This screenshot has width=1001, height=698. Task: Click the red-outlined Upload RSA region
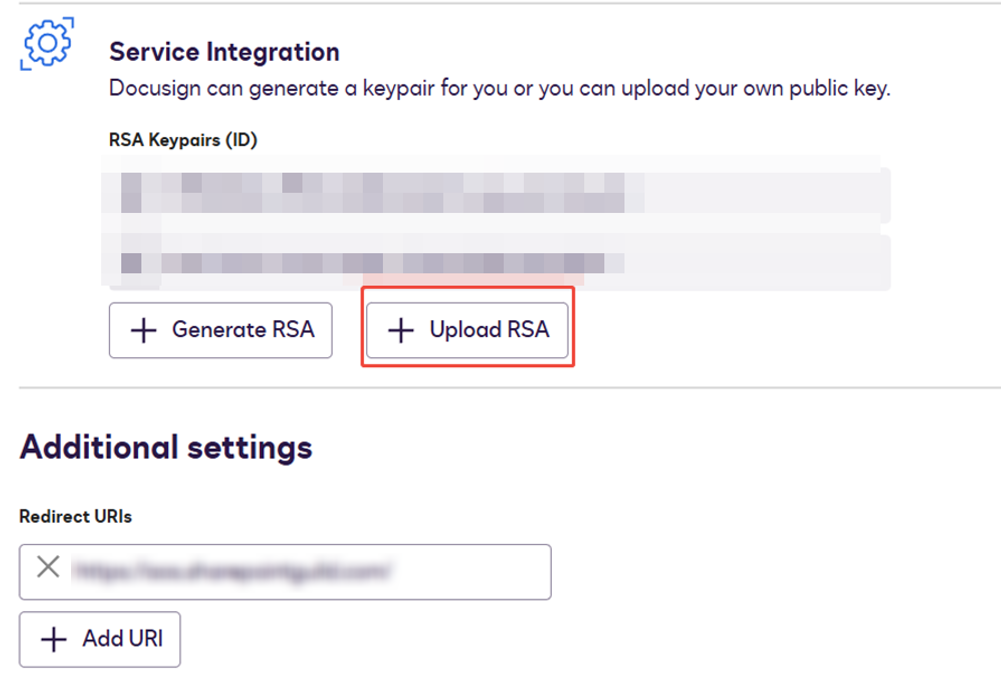pos(467,330)
